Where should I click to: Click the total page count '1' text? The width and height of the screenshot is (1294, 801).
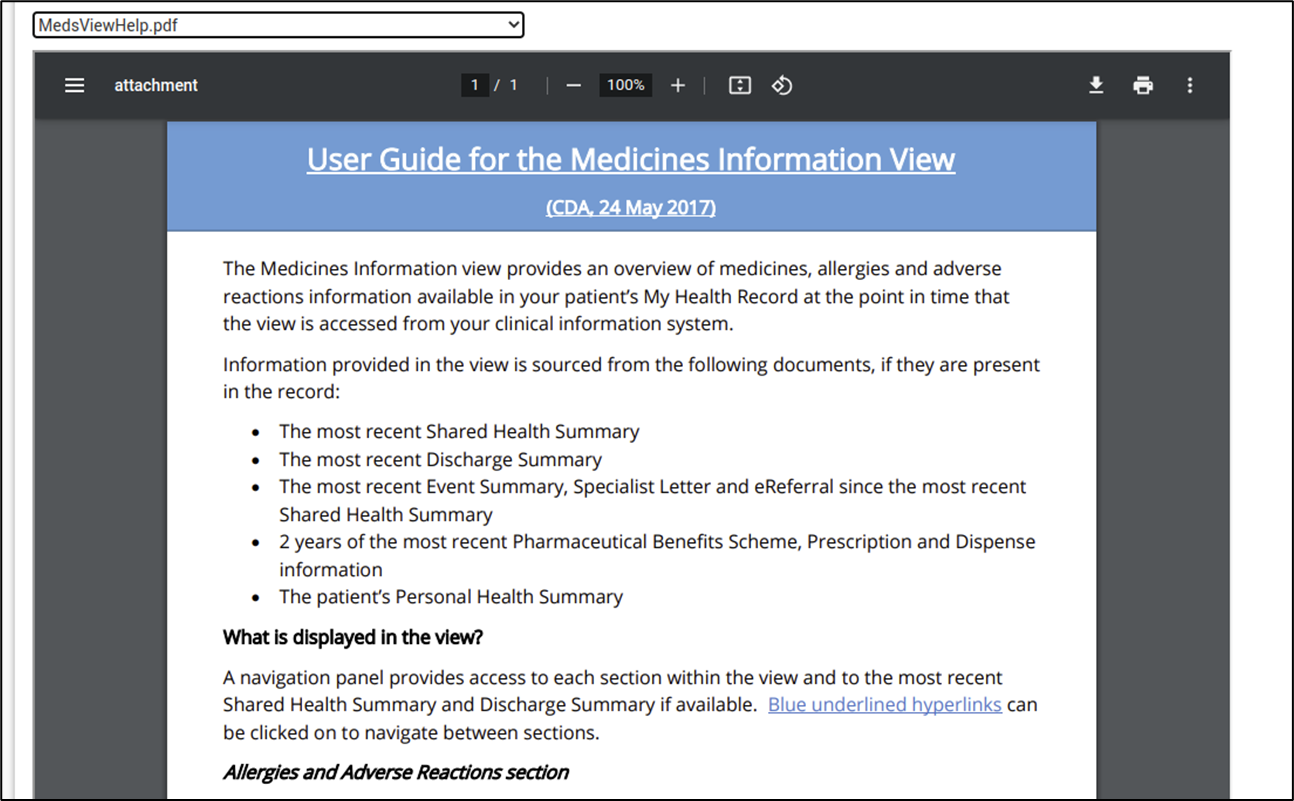click(x=514, y=86)
